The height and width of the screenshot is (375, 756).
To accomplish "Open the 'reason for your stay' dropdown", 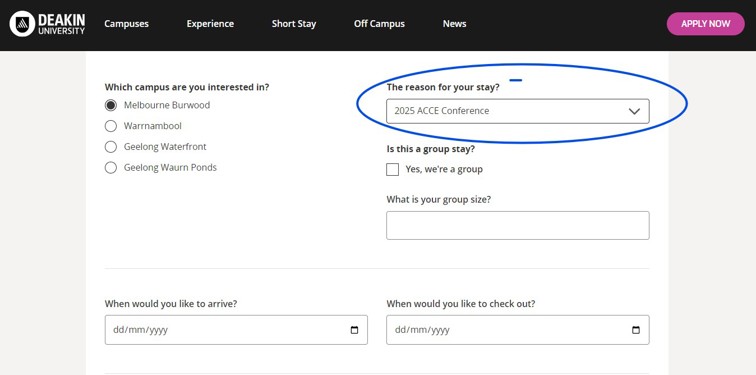I will click(x=518, y=111).
